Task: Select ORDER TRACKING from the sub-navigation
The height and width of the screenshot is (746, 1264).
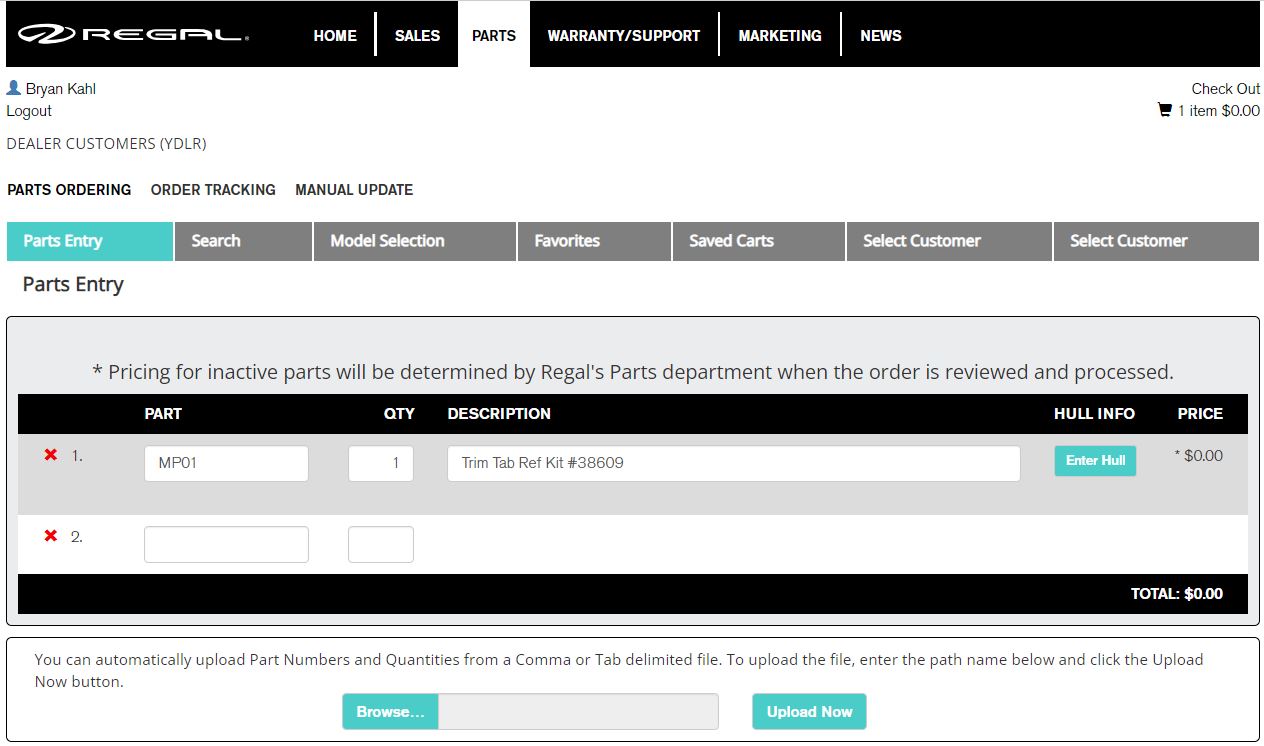Action: tap(213, 190)
